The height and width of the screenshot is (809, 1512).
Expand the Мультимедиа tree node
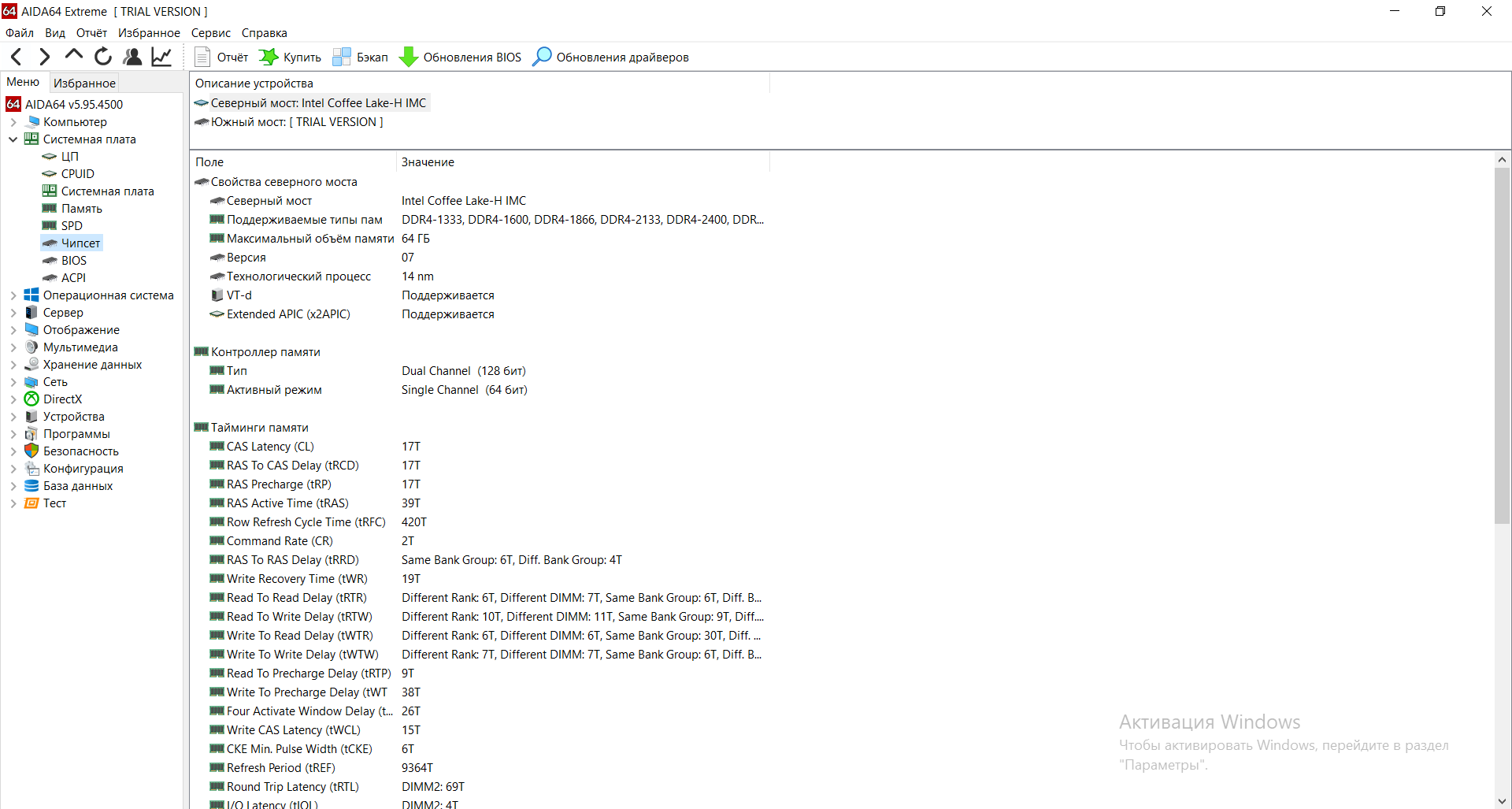tap(13, 347)
